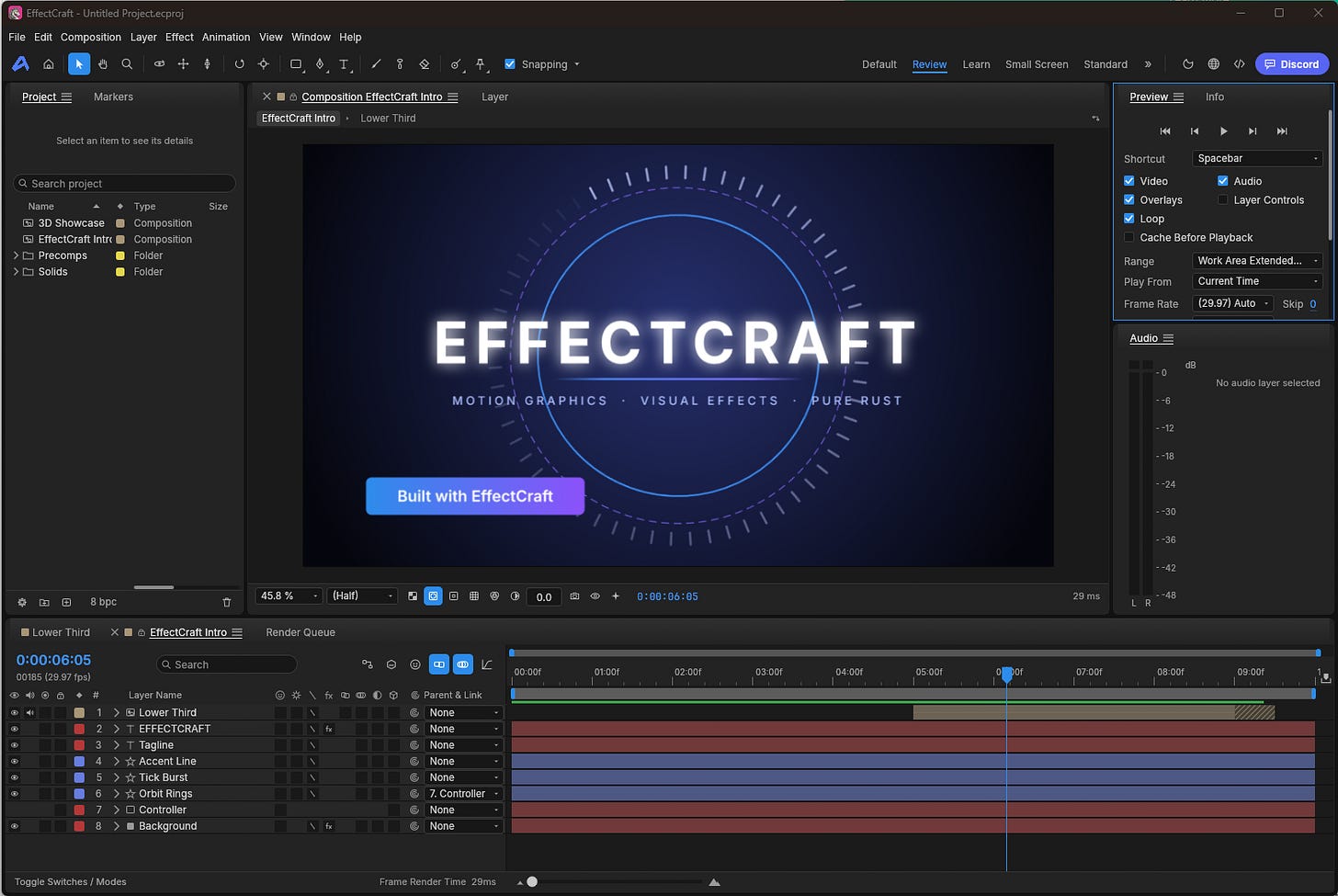Select the Pen tool
This screenshot has width=1338, height=896.
point(320,64)
